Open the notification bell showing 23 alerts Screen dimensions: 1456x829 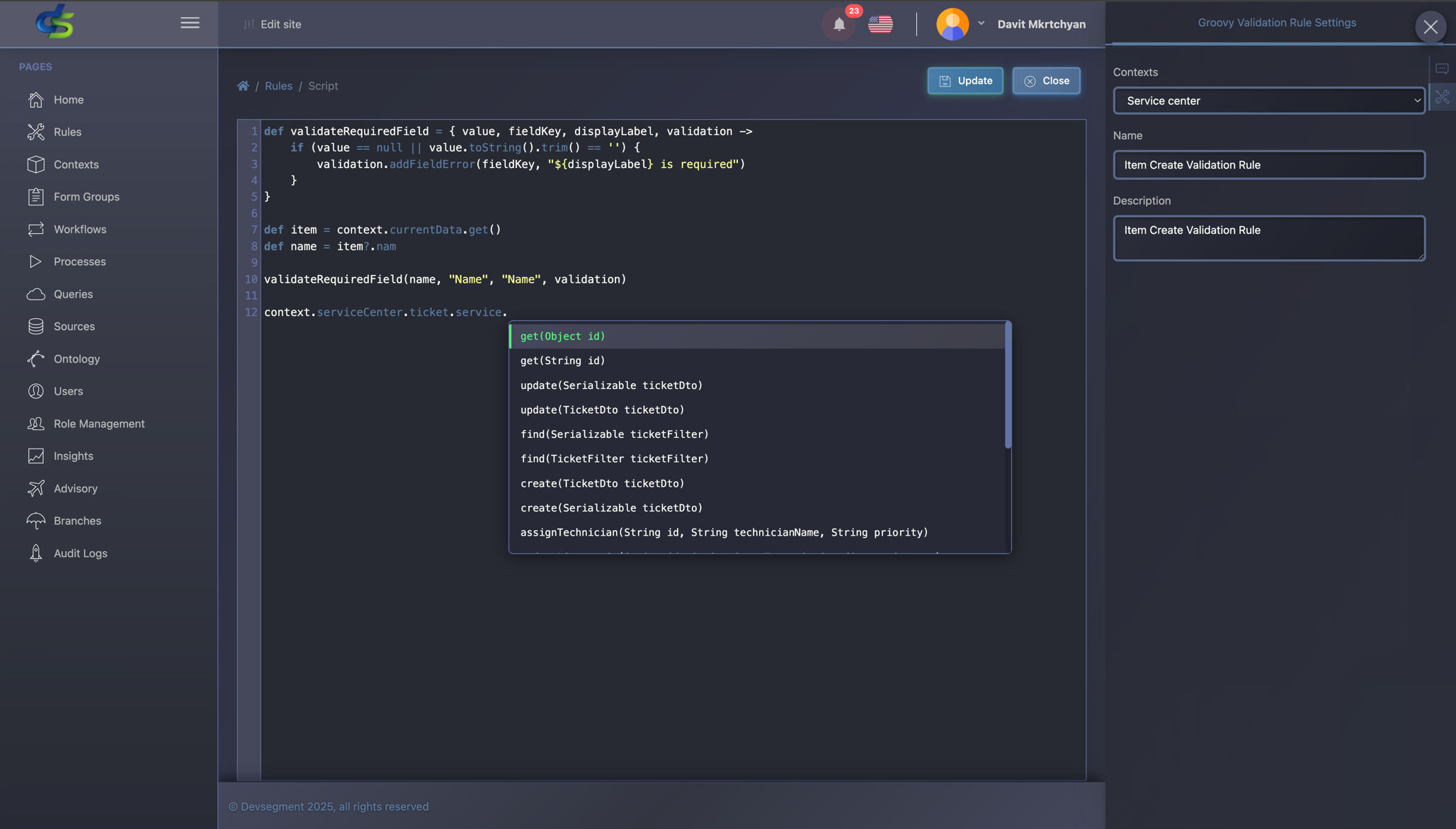point(839,24)
